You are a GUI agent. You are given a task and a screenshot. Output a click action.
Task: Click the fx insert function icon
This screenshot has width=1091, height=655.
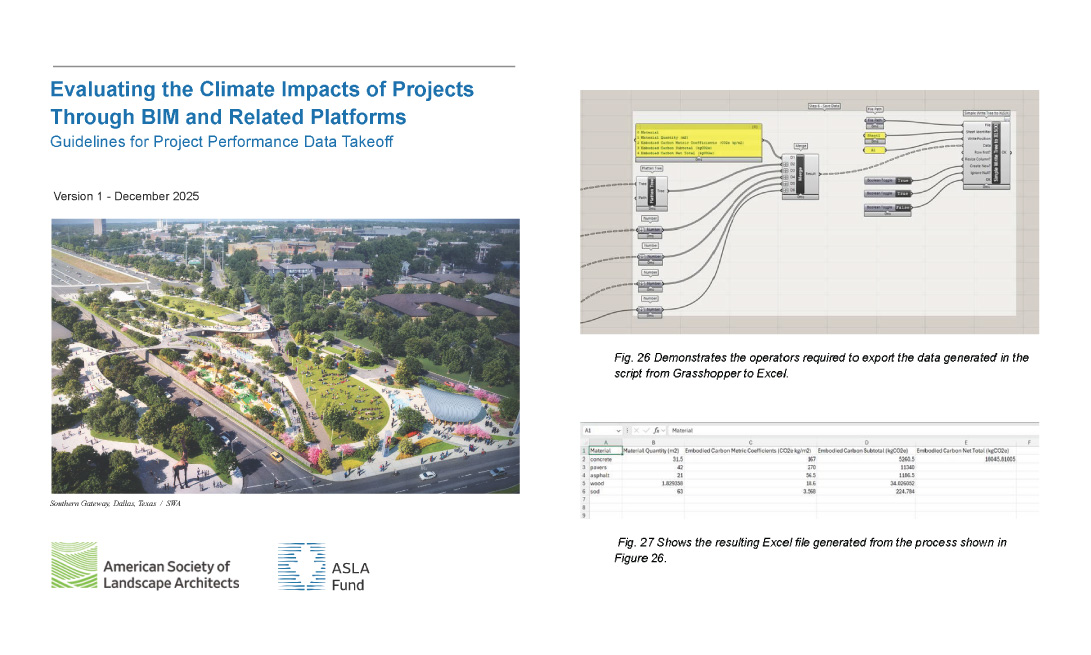(658, 431)
